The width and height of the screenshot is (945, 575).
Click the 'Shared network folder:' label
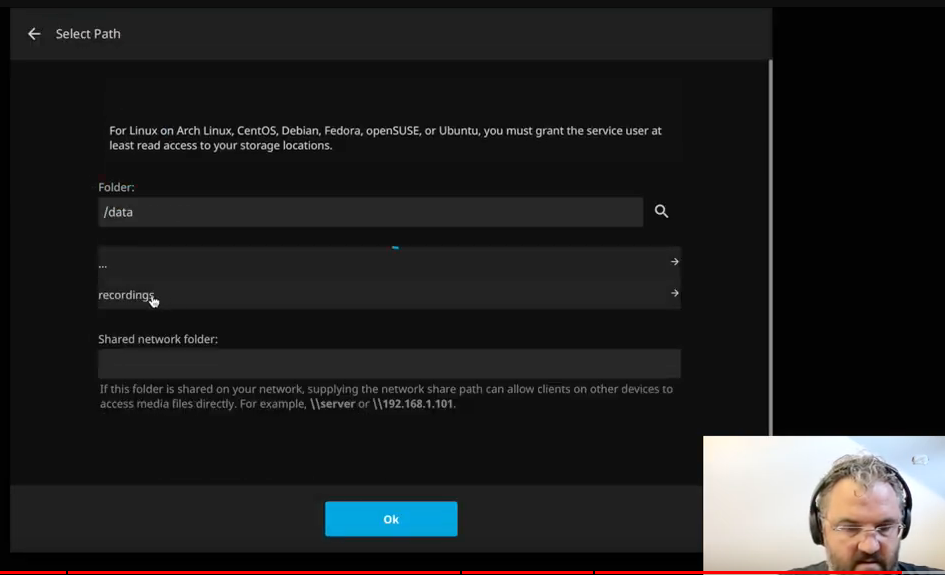[x=158, y=339]
